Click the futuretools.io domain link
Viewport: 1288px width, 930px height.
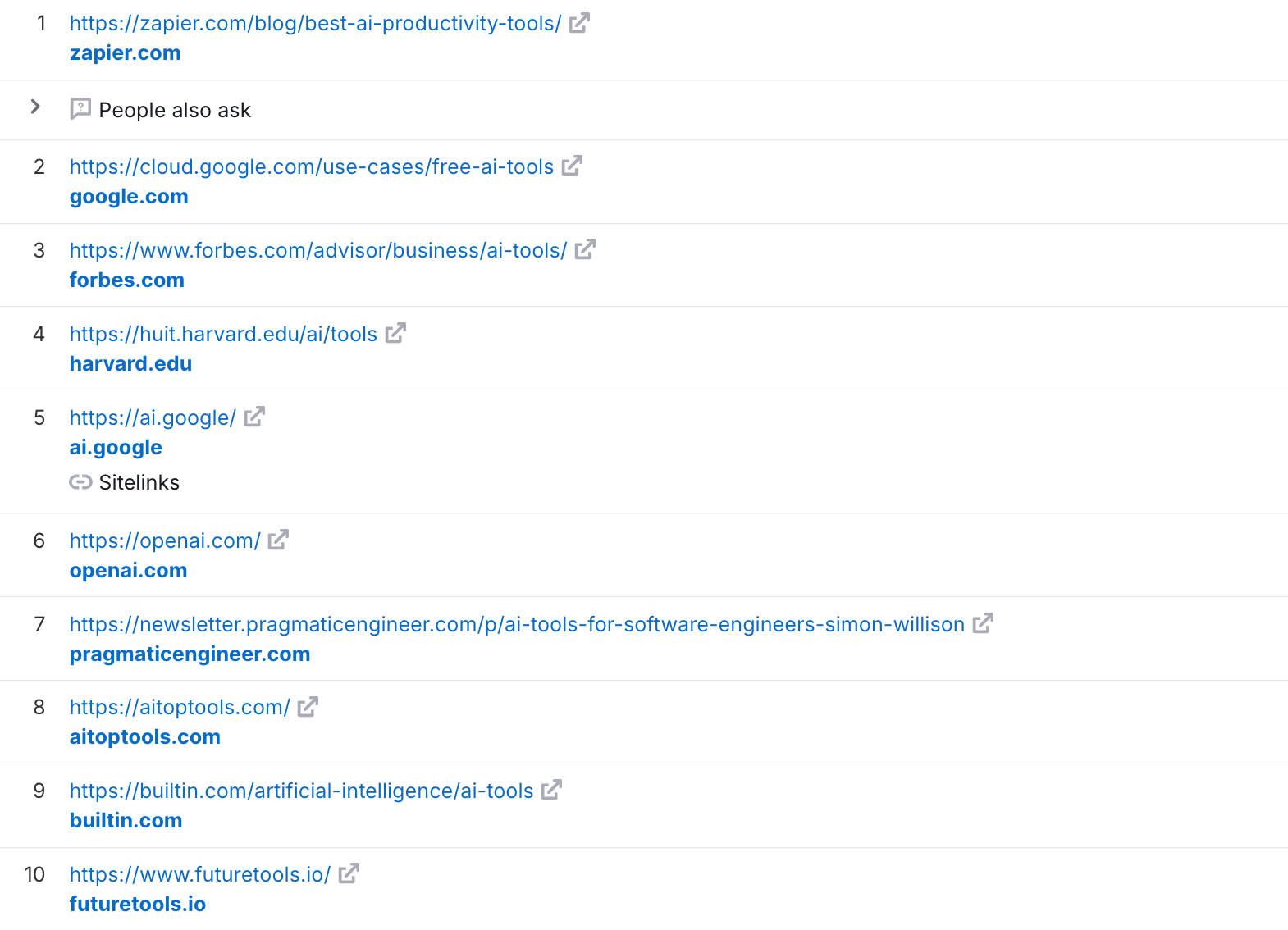pyautogui.click(x=138, y=905)
